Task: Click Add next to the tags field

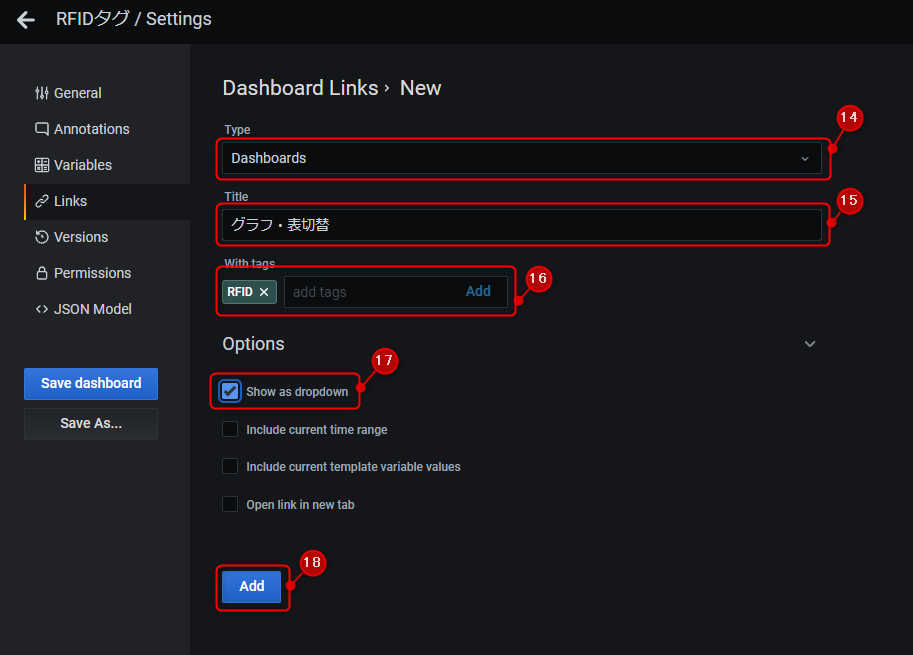Action: pos(478,291)
